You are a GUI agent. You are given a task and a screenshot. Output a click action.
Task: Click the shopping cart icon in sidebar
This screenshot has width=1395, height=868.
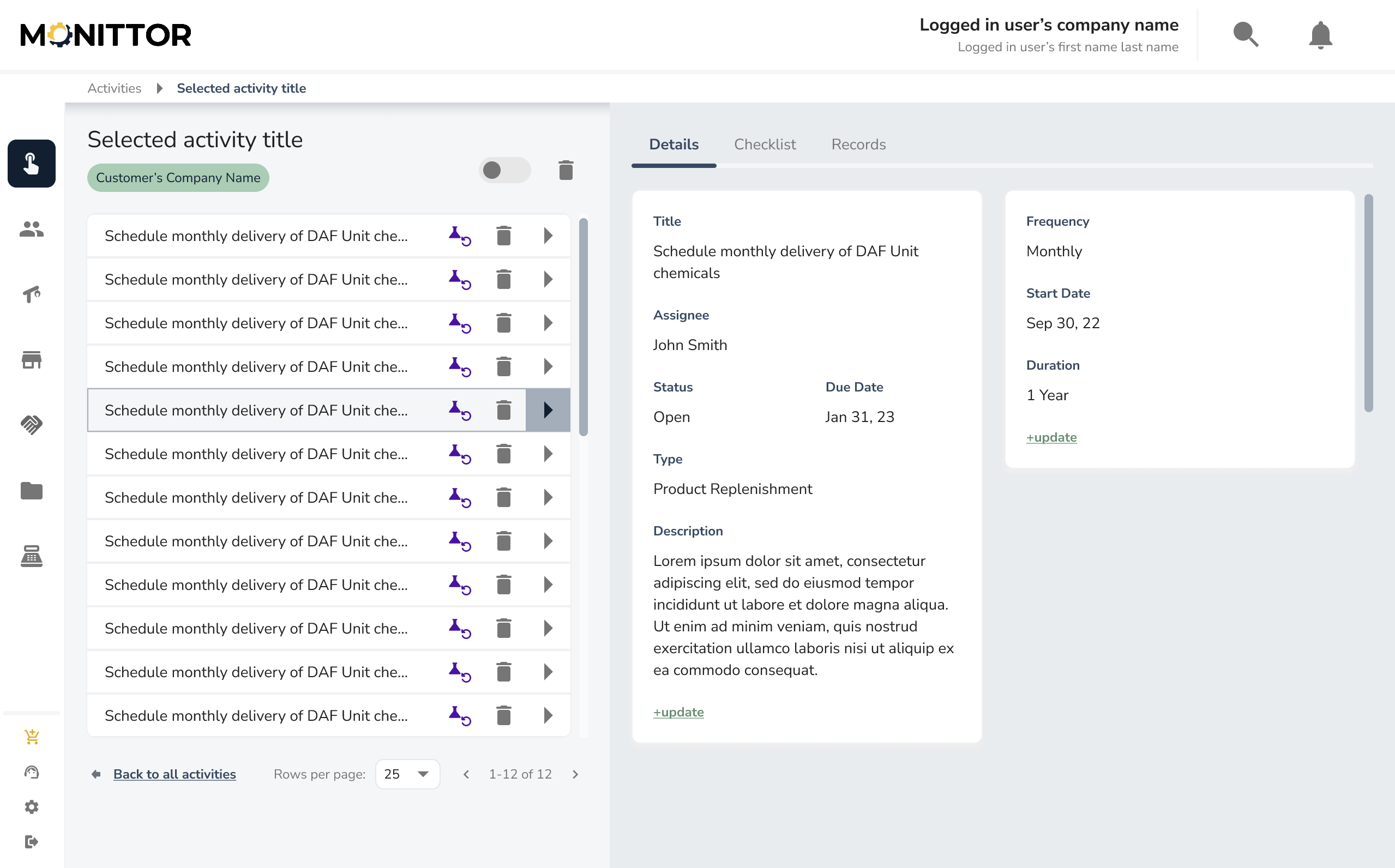pos(32,737)
